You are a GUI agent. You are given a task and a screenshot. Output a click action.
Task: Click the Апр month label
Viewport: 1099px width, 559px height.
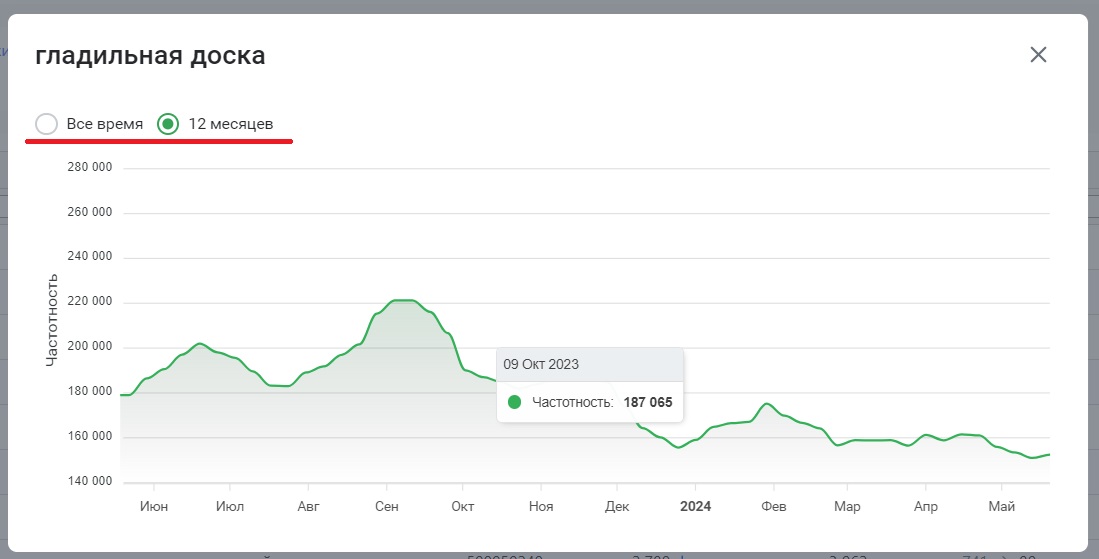pyautogui.click(x=926, y=507)
